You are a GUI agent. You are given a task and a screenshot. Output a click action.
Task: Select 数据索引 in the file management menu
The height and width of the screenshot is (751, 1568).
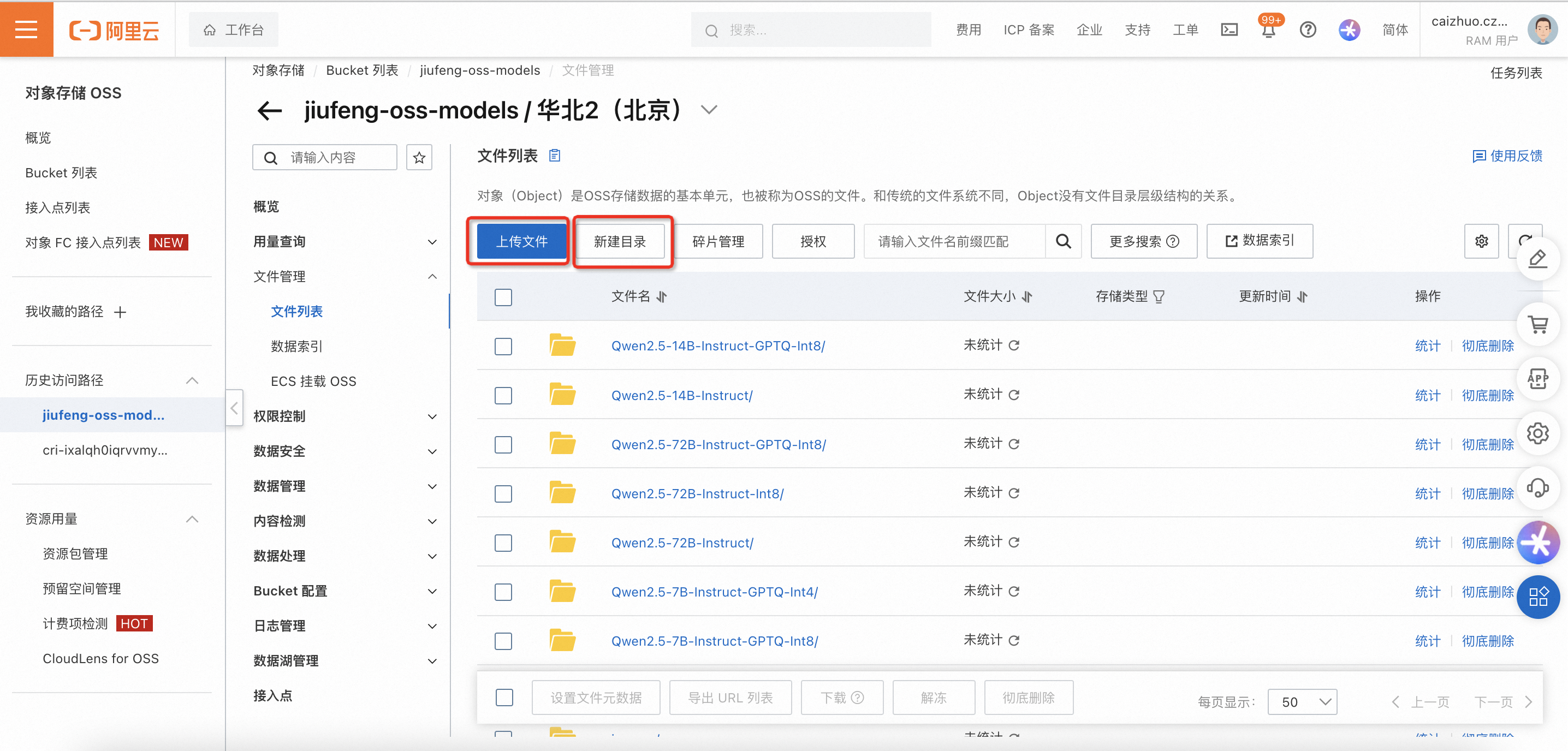[x=296, y=346]
